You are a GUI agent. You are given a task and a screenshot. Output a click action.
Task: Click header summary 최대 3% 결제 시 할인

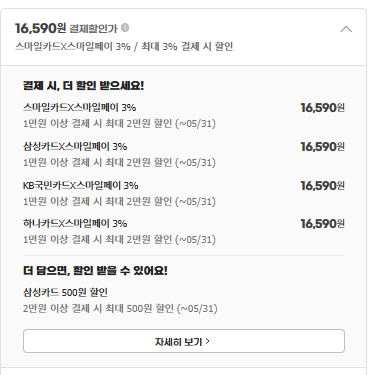187,46
